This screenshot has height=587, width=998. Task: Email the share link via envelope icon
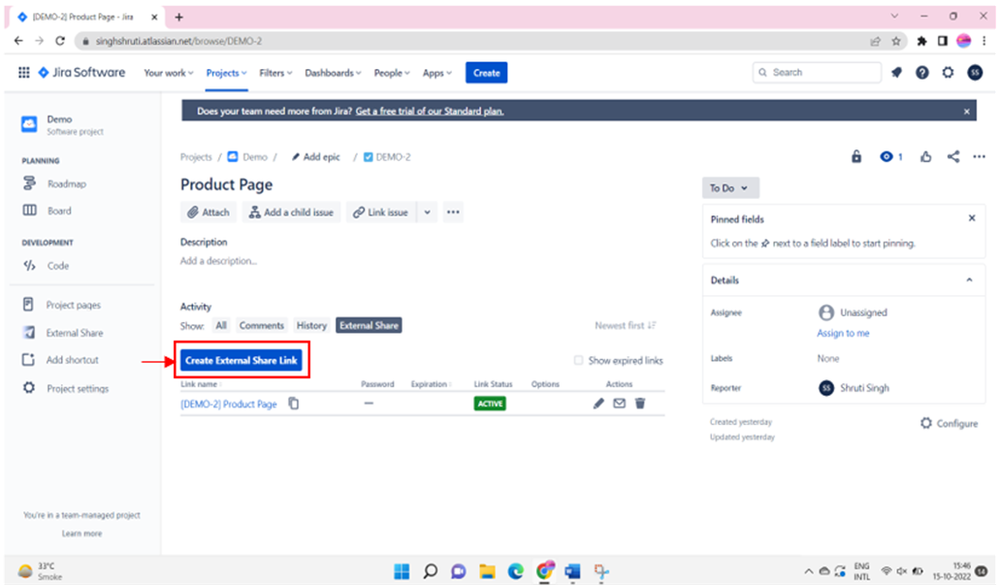619,404
